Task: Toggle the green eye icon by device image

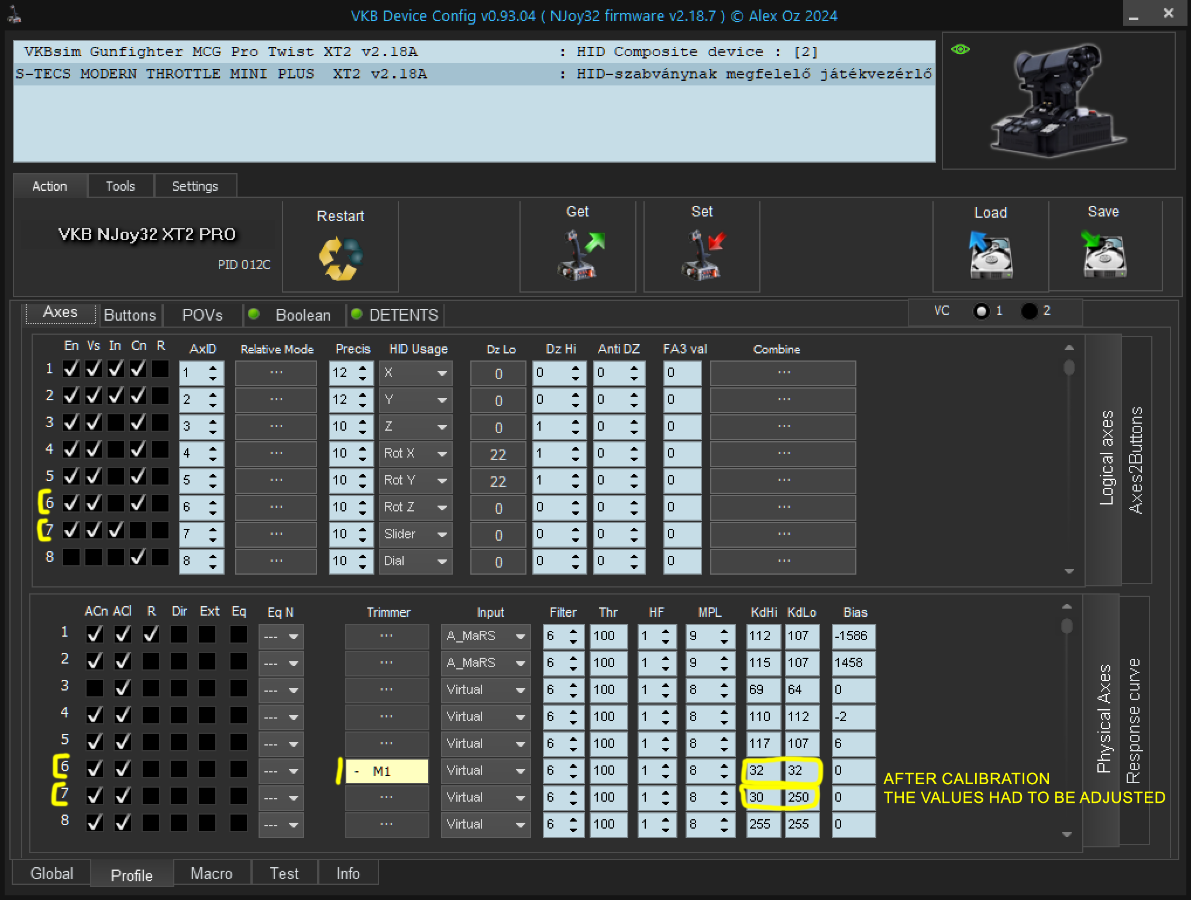Action: [x=960, y=49]
